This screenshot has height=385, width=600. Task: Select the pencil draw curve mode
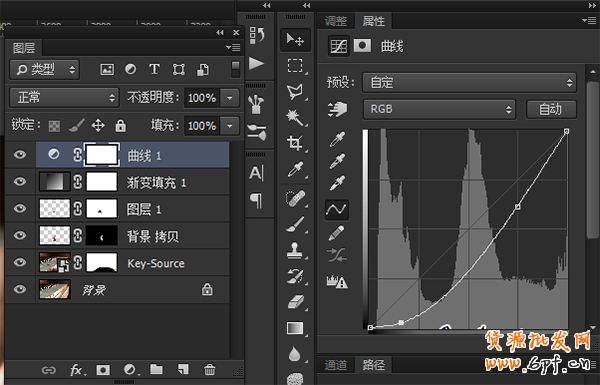tap(336, 232)
